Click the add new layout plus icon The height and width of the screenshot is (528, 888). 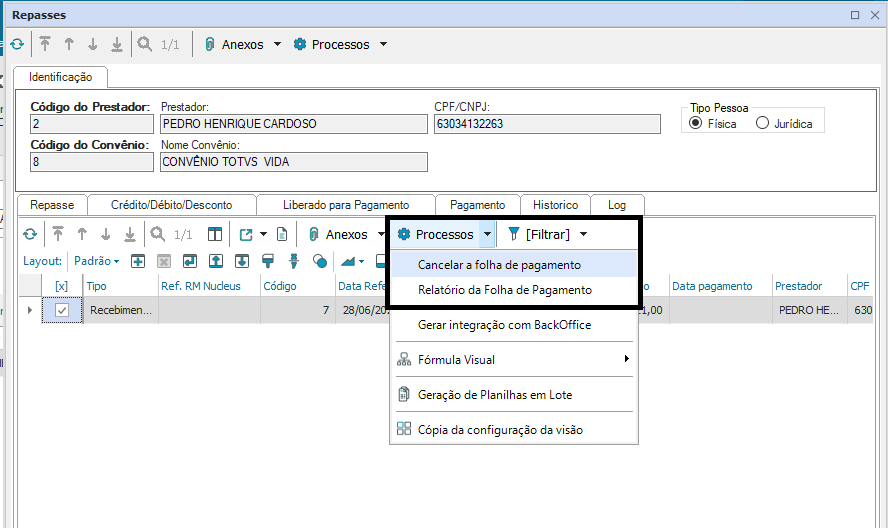[138, 261]
